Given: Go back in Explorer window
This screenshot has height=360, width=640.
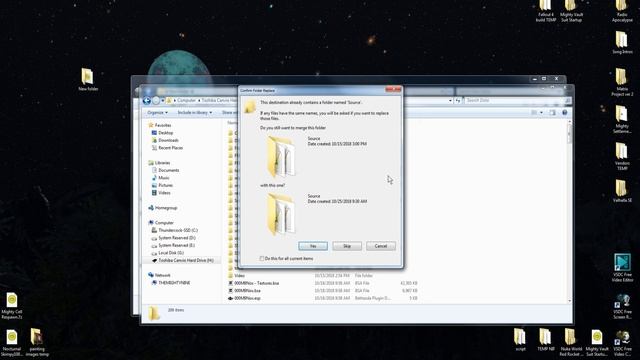Looking at the screenshot, I should click(x=147, y=100).
